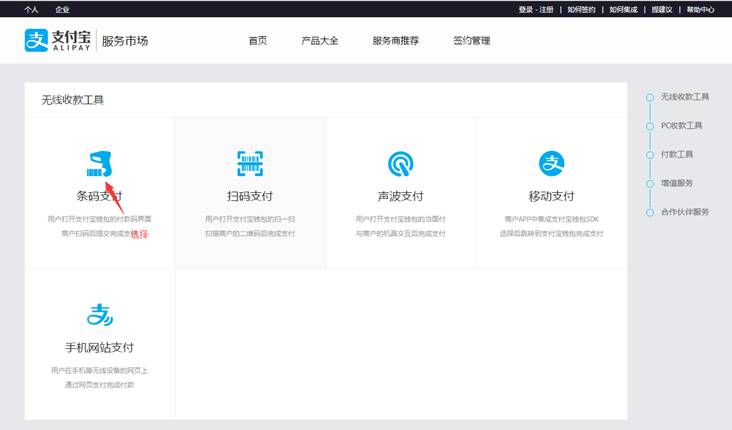
Task: Select the 移动支付 title text
Action: (551, 196)
